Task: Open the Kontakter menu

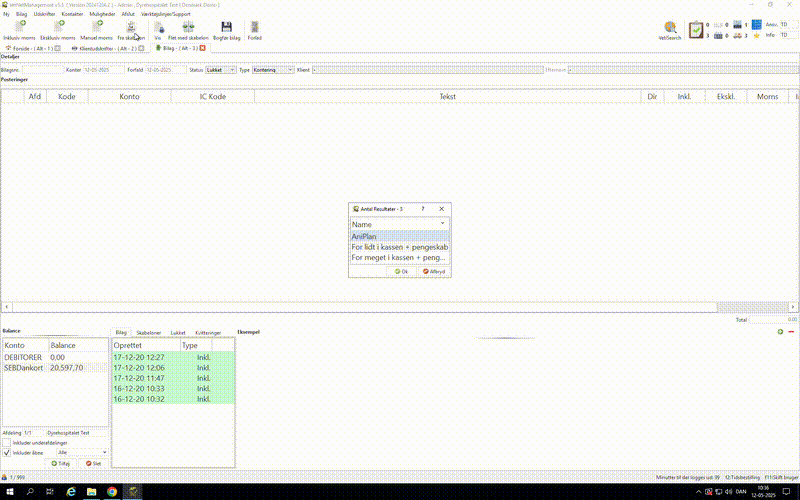Action: click(x=72, y=14)
